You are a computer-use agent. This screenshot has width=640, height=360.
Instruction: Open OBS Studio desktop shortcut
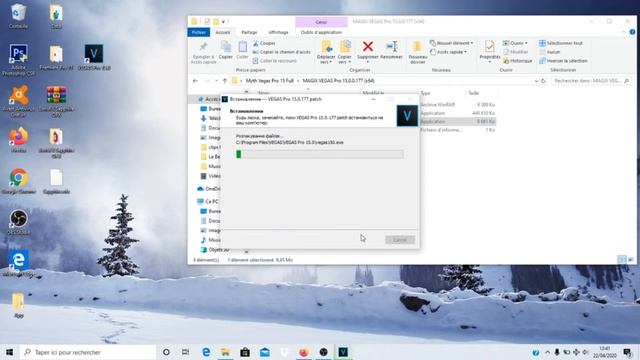point(18,222)
